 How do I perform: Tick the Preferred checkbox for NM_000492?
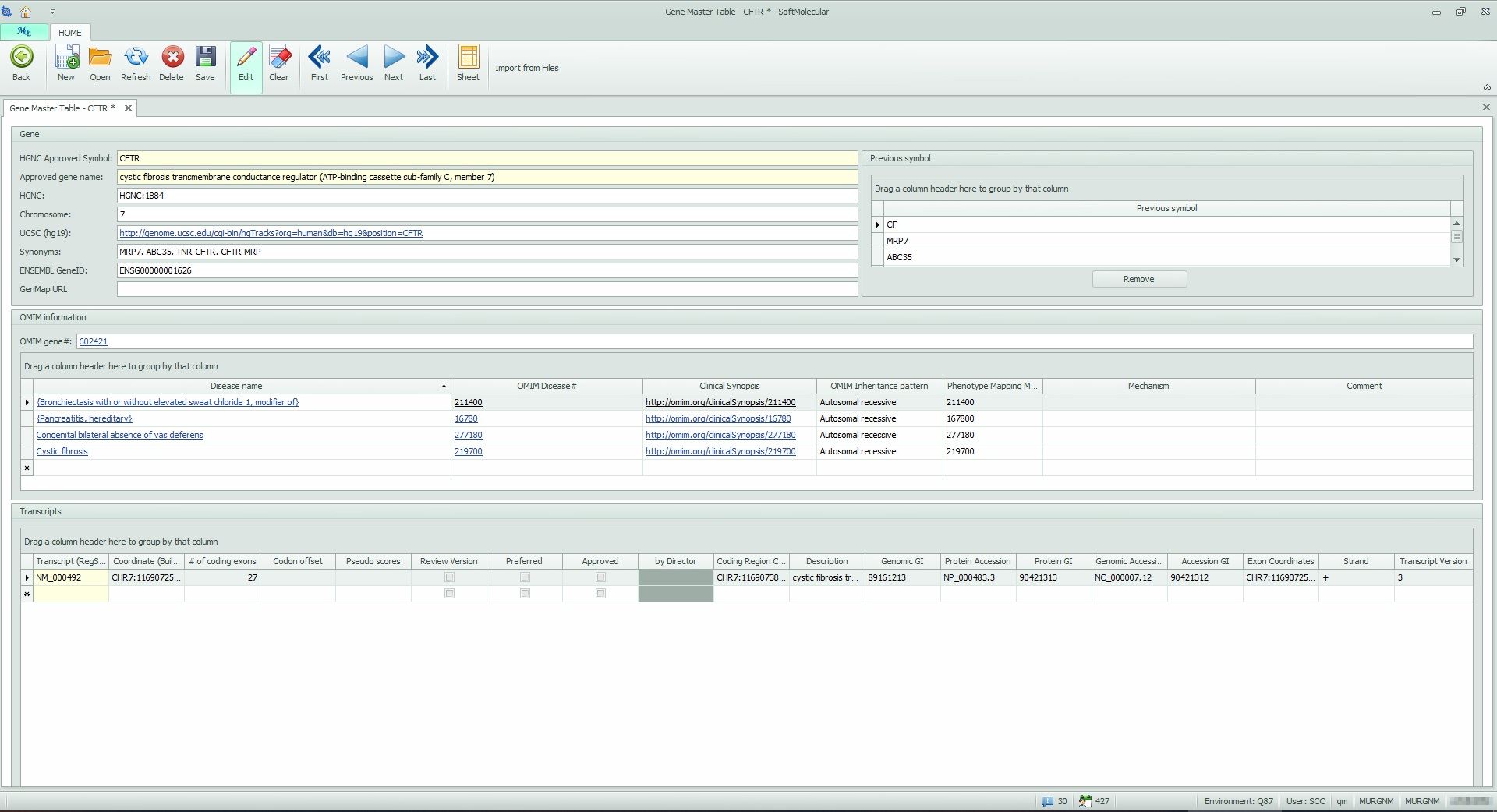pyautogui.click(x=525, y=577)
